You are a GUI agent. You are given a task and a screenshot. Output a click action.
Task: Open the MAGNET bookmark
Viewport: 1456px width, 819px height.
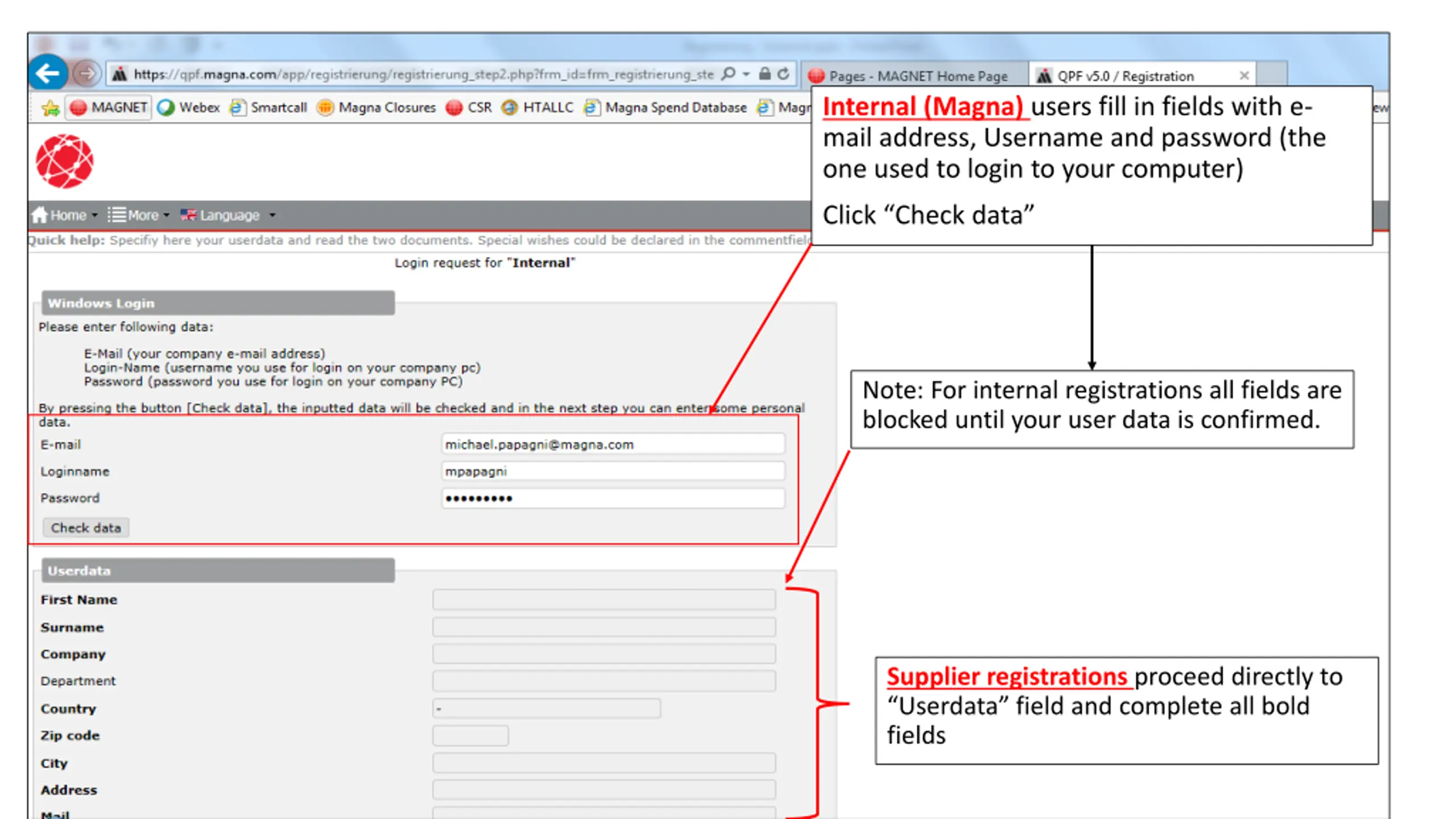coord(109,107)
